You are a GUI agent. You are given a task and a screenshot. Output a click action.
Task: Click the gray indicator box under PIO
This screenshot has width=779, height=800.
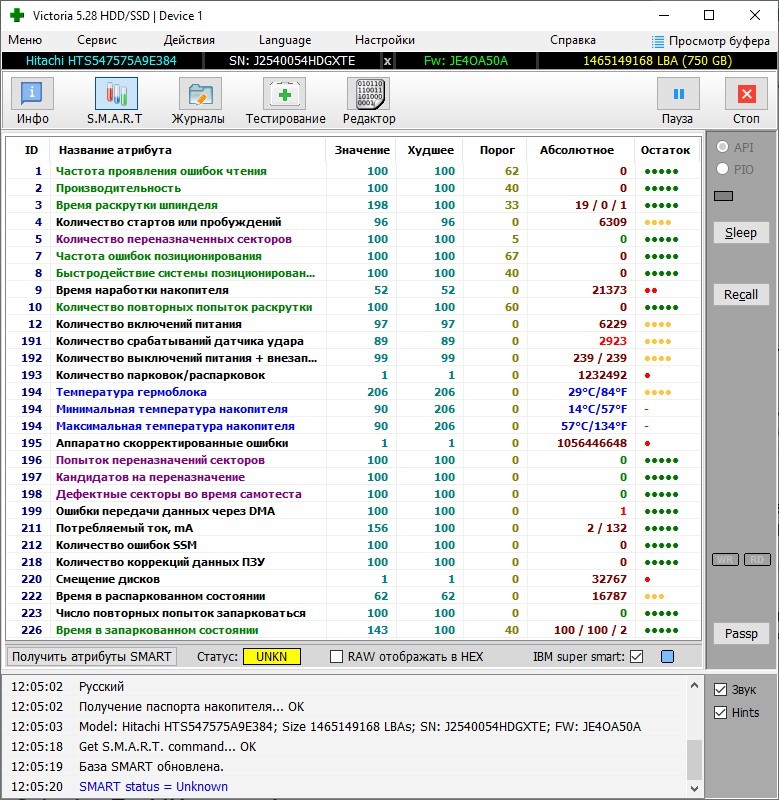(x=723, y=196)
